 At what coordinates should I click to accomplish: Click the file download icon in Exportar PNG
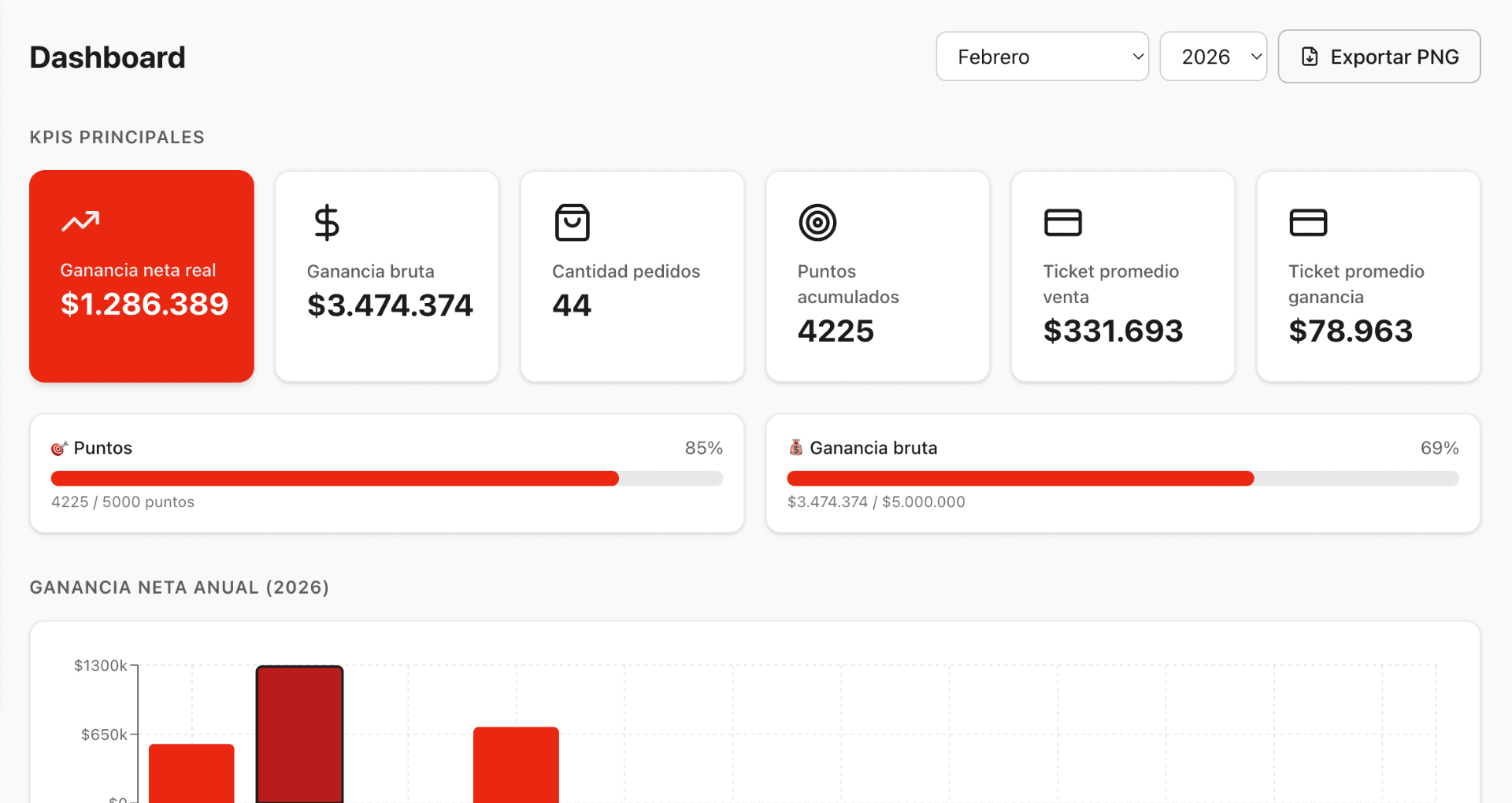(x=1310, y=57)
